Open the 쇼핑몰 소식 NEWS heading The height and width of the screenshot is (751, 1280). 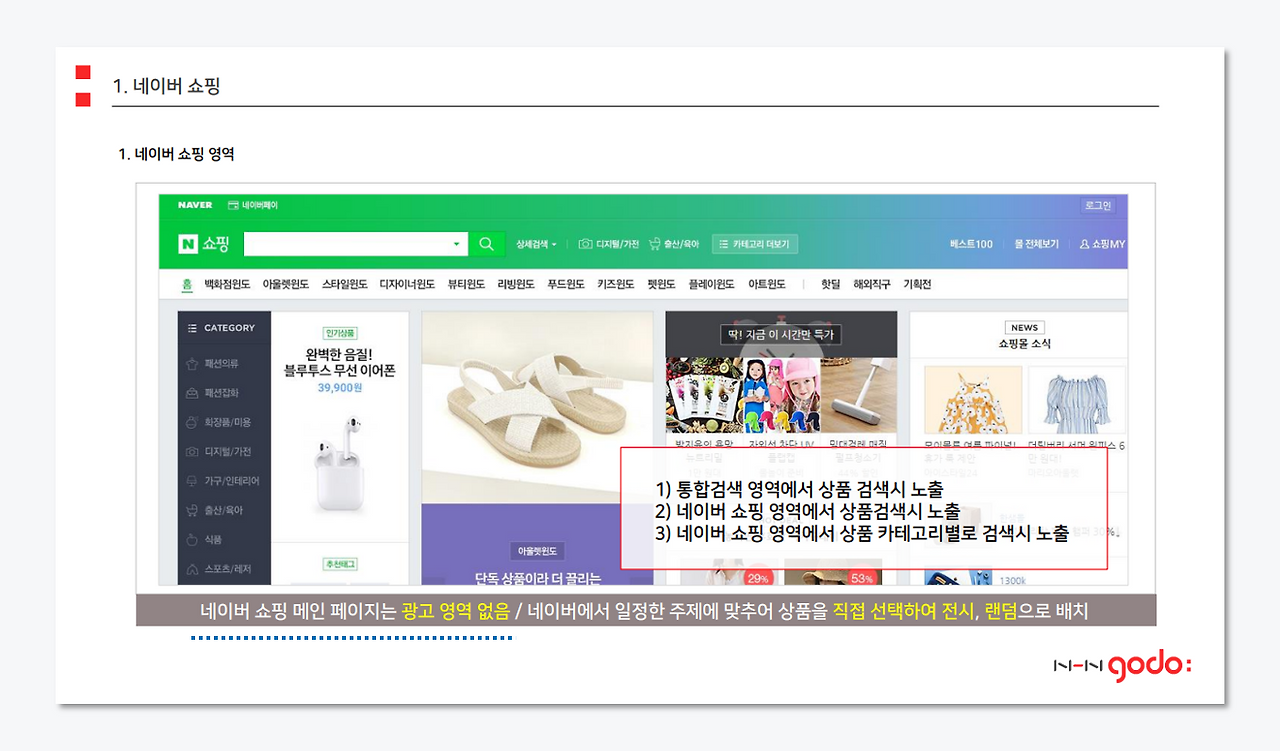pos(1024,336)
